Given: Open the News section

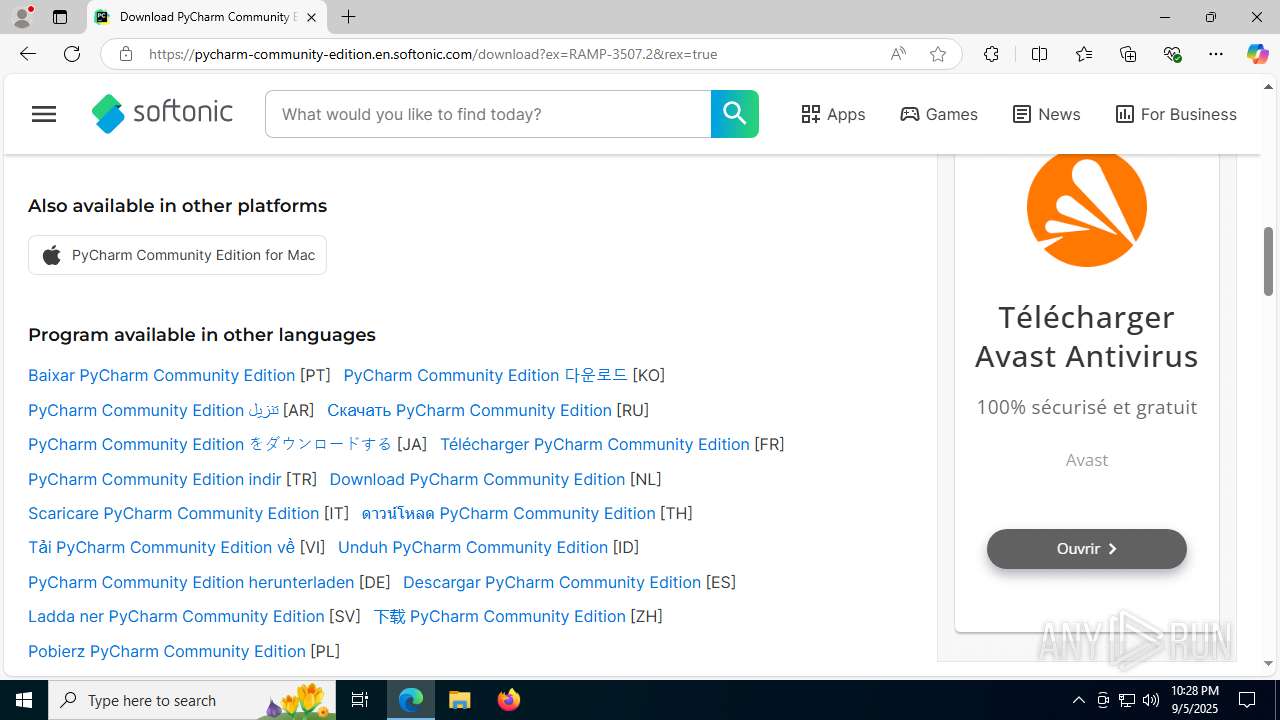Looking at the screenshot, I should click(1046, 114).
